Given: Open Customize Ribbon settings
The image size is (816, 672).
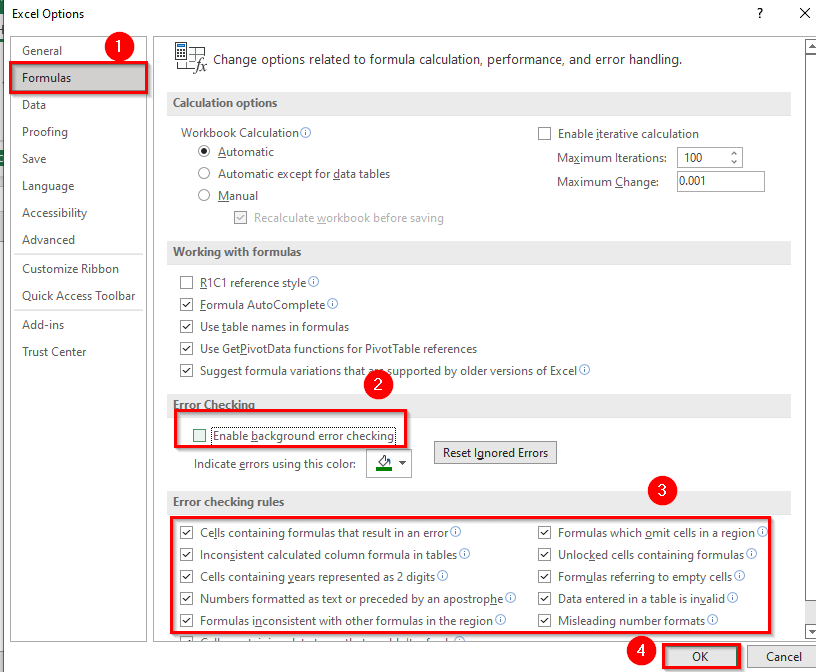Looking at the screenshot, I should (x=78, y=269).
